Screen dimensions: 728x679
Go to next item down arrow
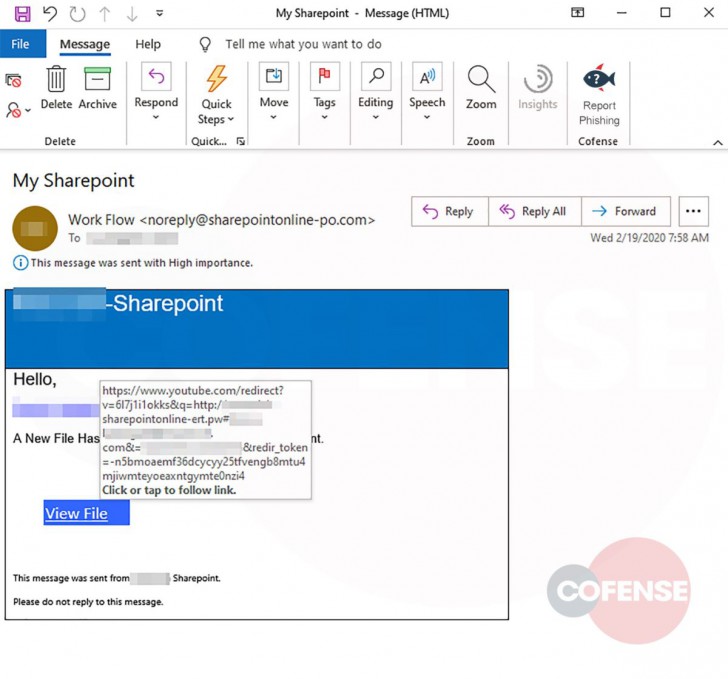(x=132, y=13)
